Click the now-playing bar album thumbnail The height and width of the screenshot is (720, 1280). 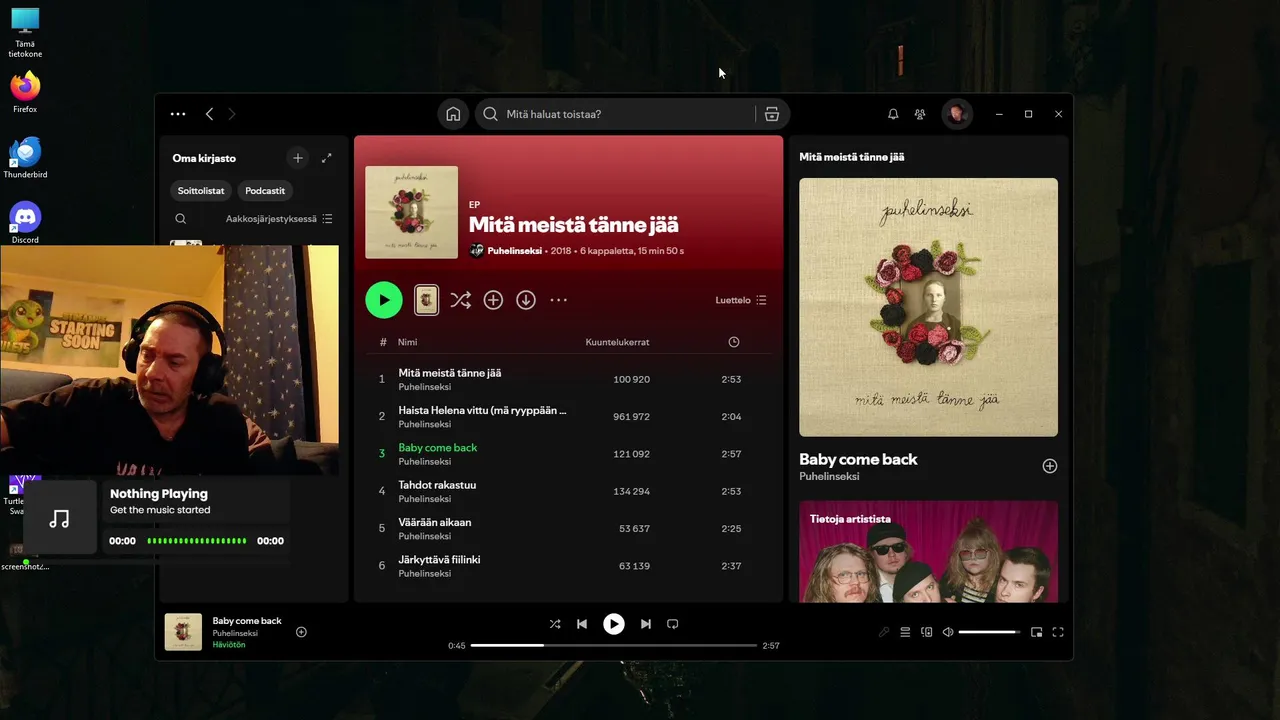pos(183,632)
